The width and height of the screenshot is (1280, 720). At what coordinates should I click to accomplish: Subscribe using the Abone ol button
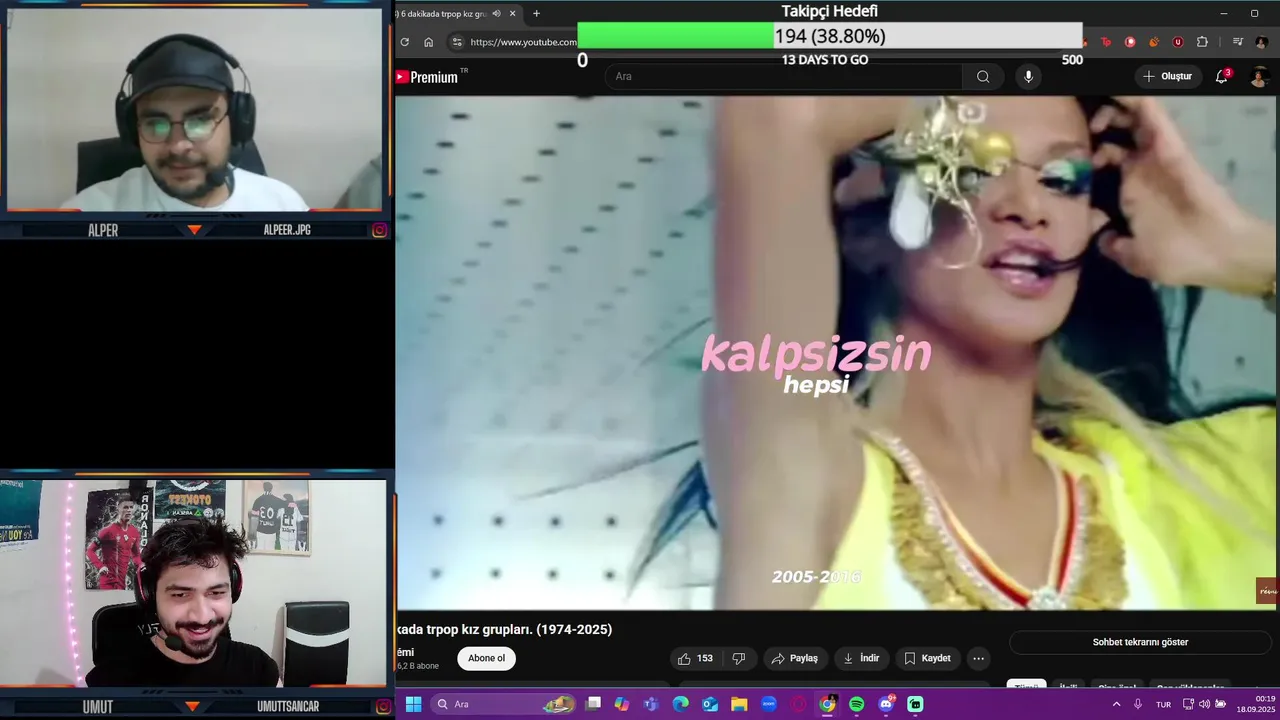tap(487, 658)
